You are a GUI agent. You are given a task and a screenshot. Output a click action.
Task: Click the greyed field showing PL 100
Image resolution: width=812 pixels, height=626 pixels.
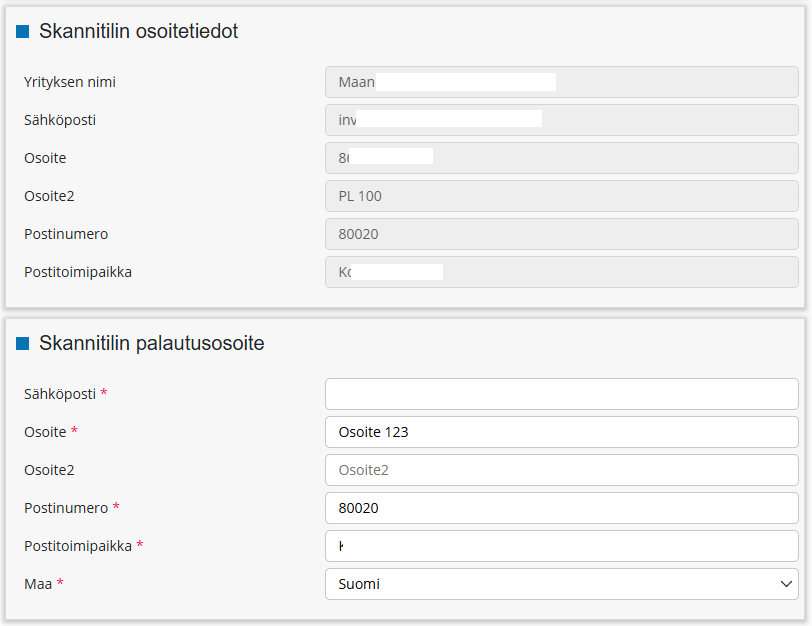pyautogui.click(x=562, y=196)
